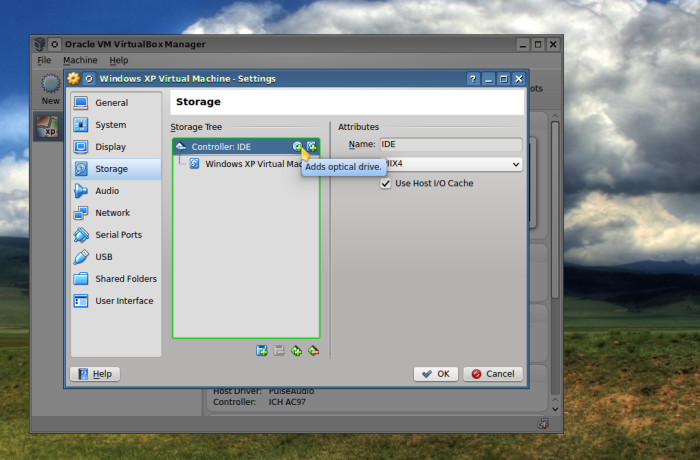This screenshot has width=700, height=460.
Task: Click the Attributes section label
Action: point(358,127)
